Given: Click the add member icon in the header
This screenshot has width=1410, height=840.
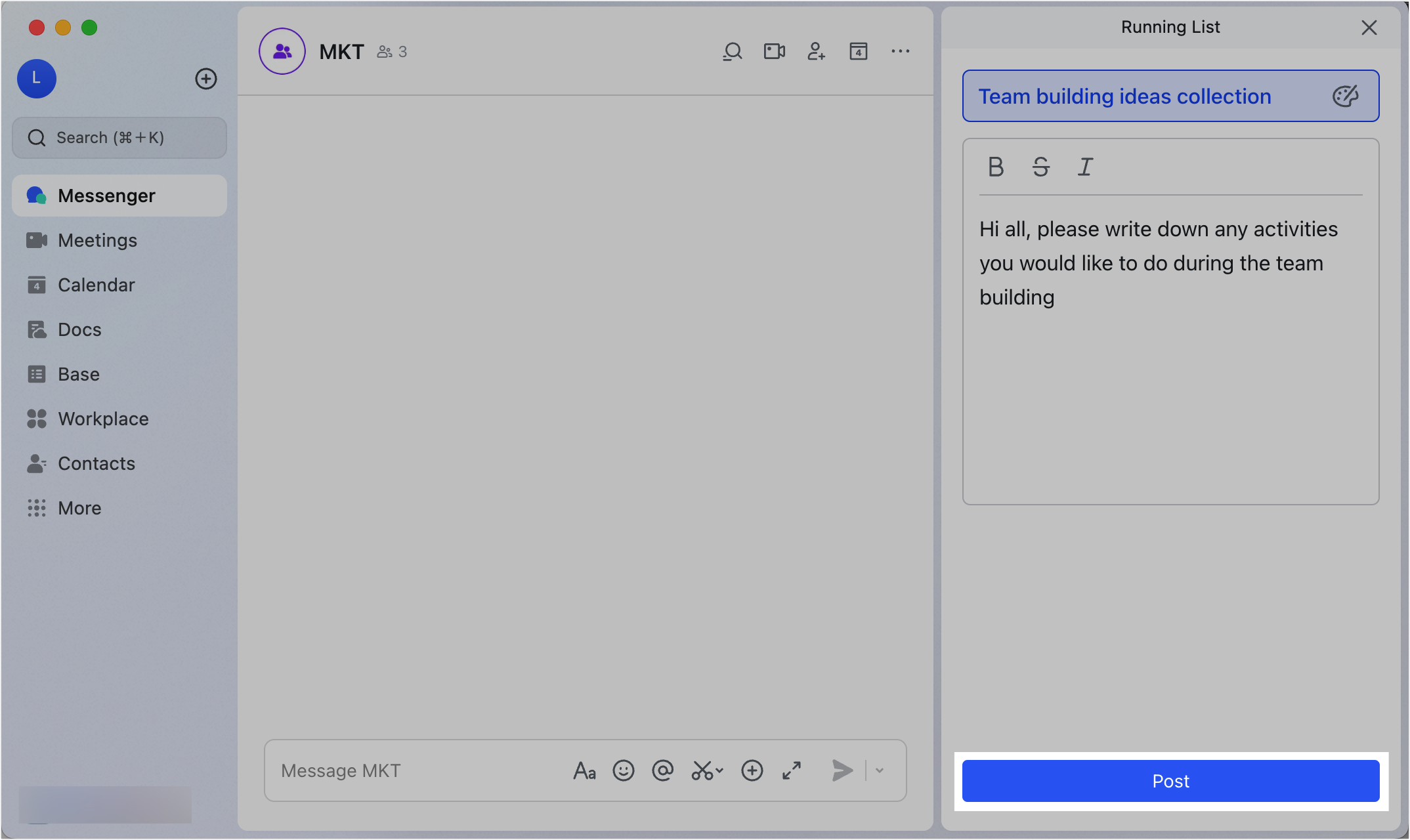Looking at the screenshot, I should 816,51.
